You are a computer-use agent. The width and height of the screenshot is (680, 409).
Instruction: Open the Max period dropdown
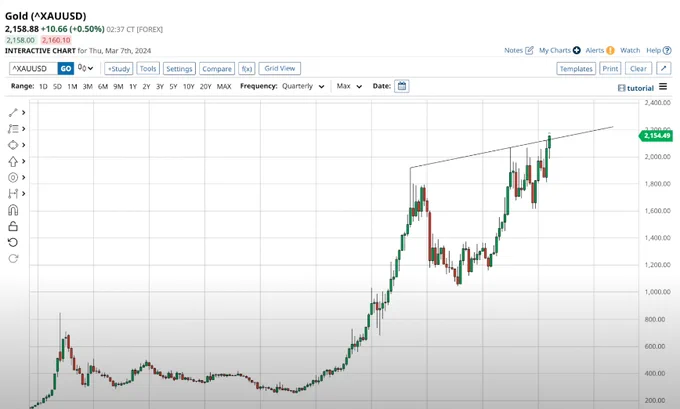[349, 86]
